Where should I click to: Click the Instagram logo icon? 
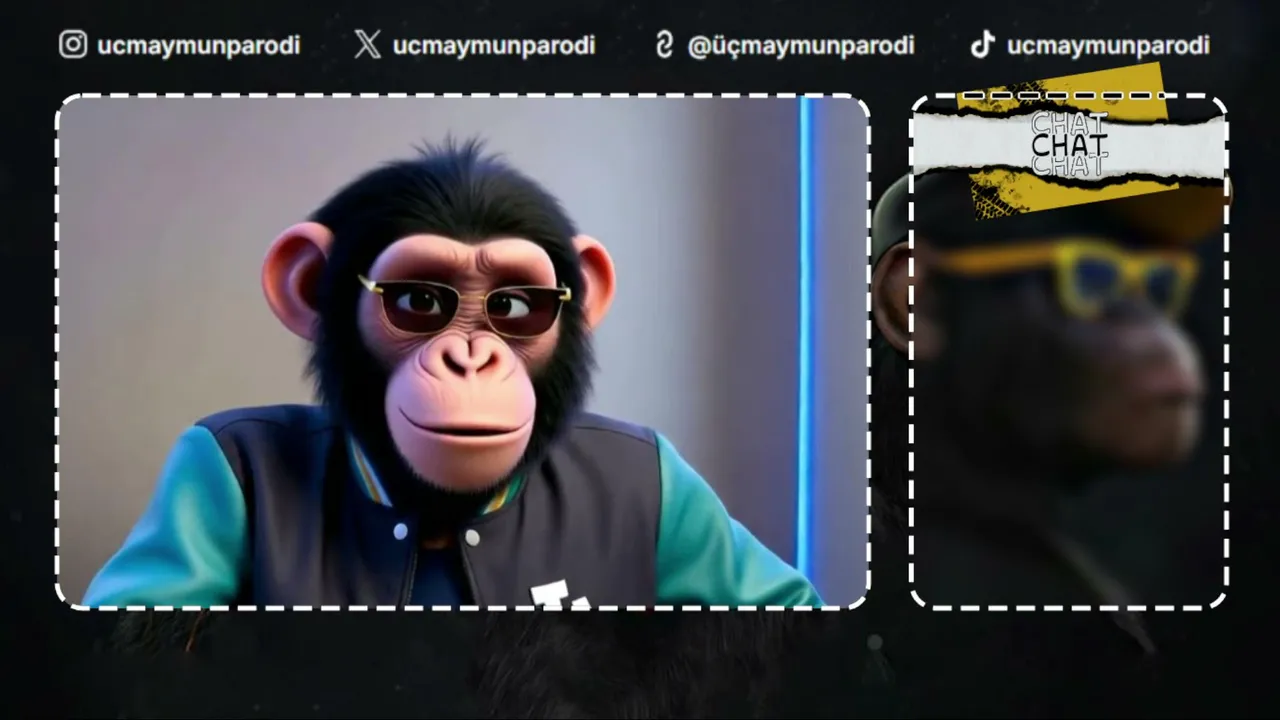coord(73,45)
